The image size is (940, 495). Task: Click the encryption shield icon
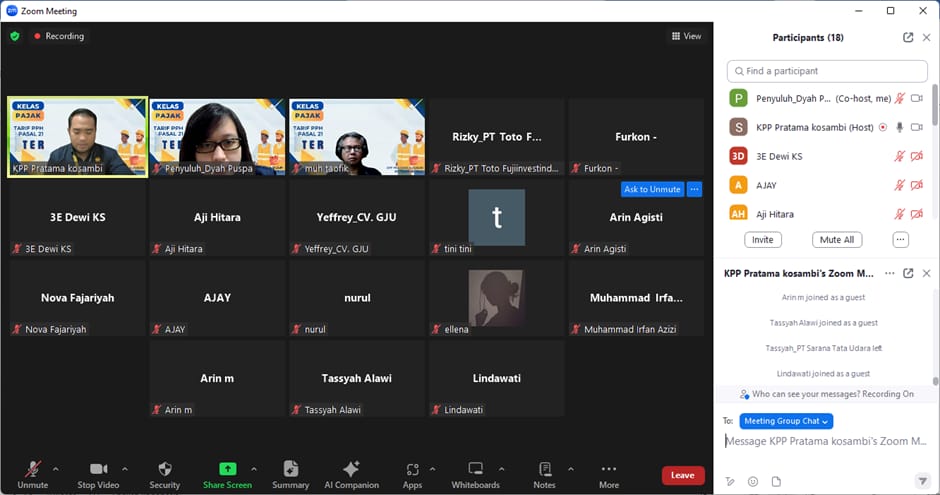tap(15, 36)
